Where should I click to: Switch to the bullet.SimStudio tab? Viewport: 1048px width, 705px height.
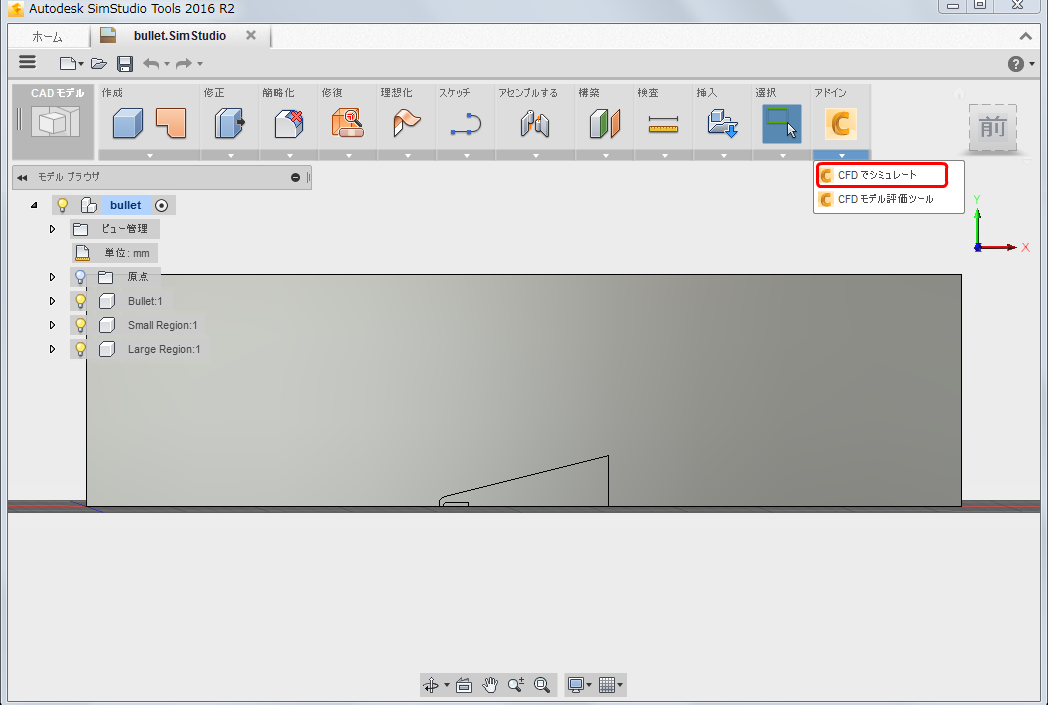pyautogui.click(x=180, y=35)
